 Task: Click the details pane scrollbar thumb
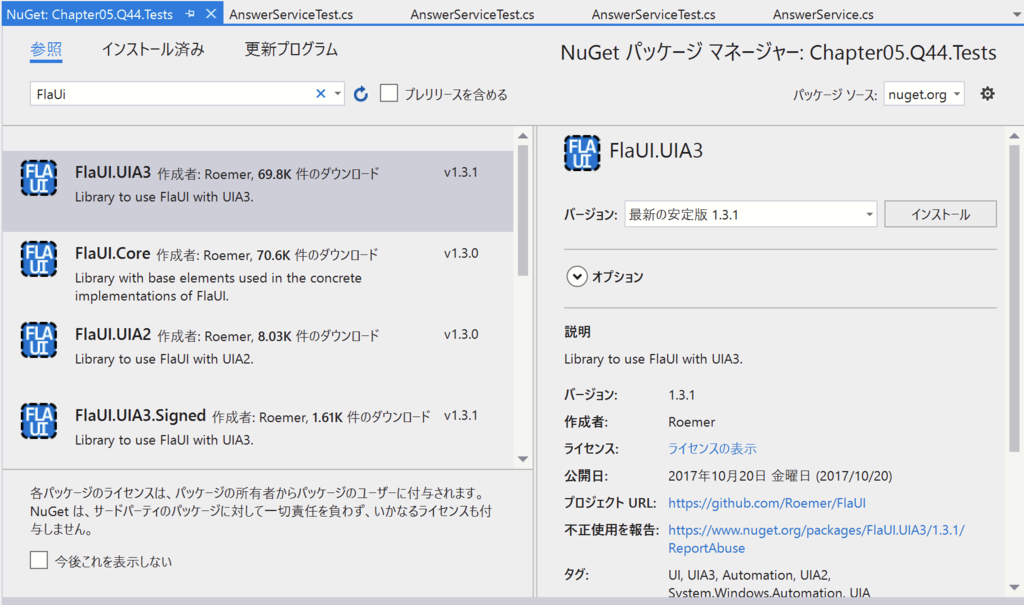pyautogui.click(x=1014, y=299)
